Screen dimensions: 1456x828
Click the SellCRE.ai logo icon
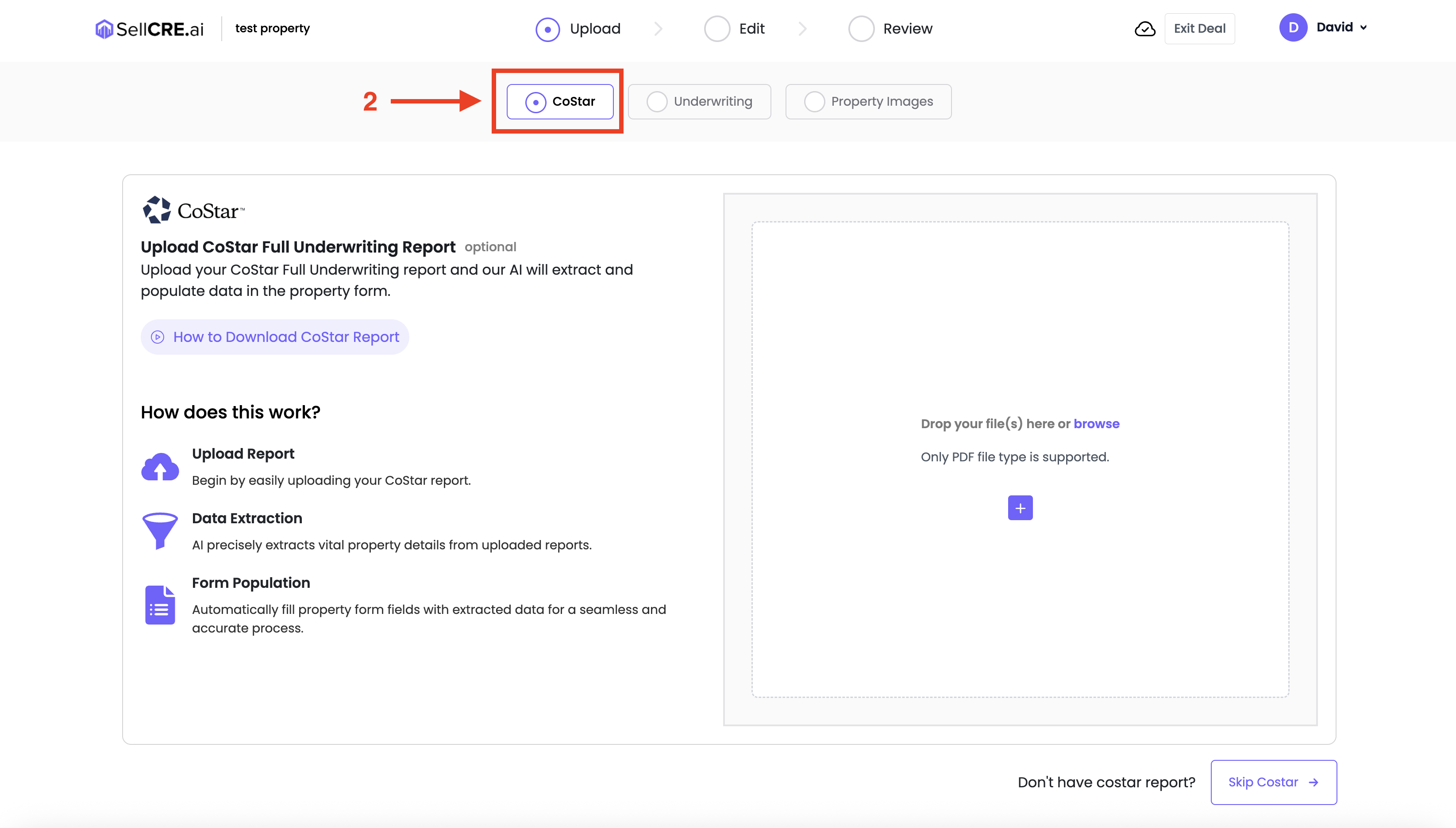pos(104,28)
